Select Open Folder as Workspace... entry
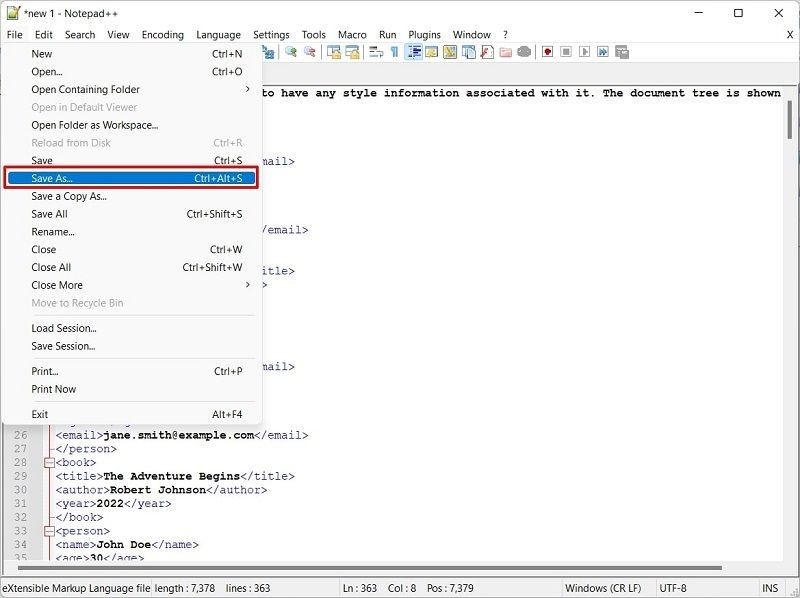Viewport: 800px width, 598px height. 132,125
